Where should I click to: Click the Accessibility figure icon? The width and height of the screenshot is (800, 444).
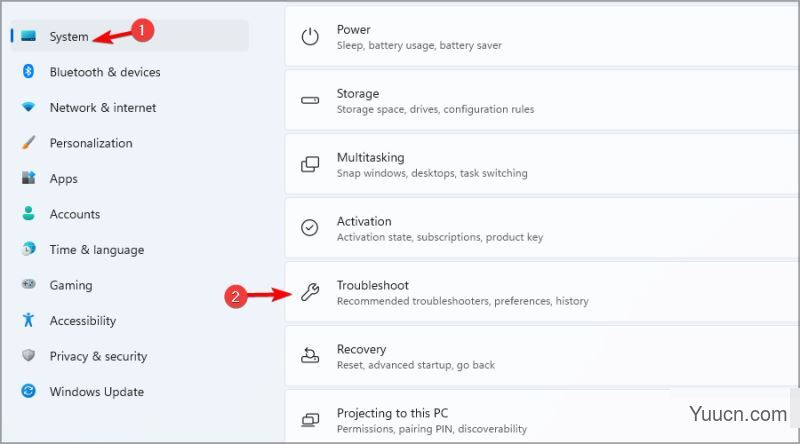point(29,320)
